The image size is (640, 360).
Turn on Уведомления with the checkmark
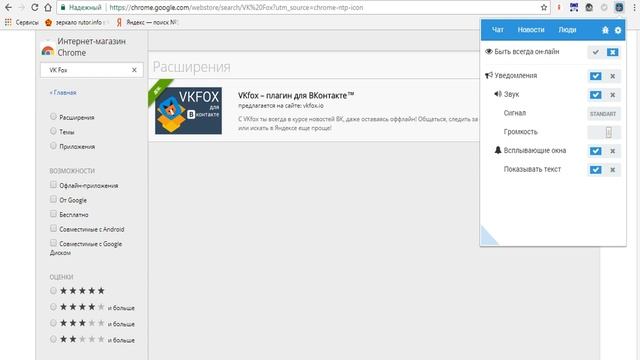pyautogui.click(x=596, y=76)
